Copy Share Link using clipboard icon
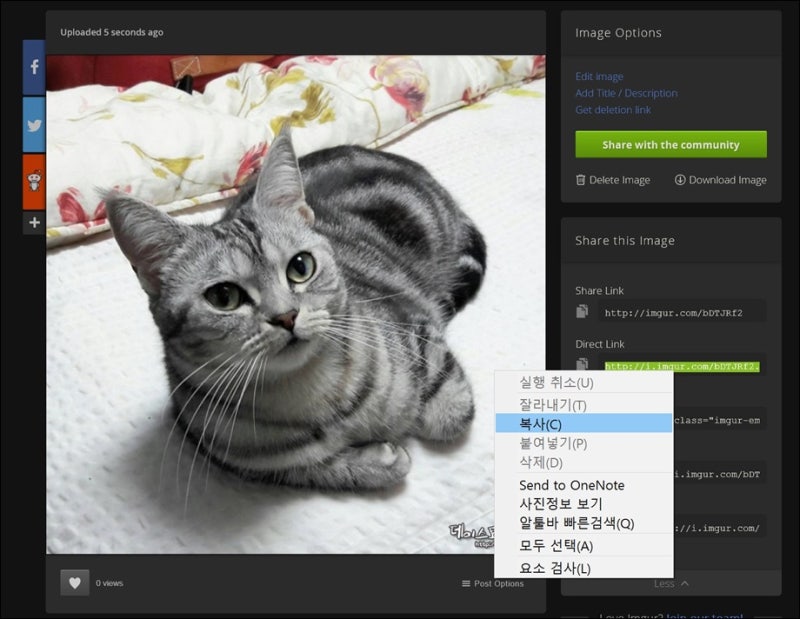The image size is (800, 619). pyautogui.click(x=582, y=311)
